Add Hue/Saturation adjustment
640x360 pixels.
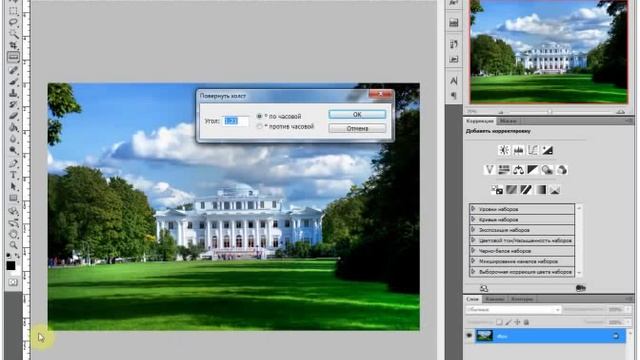(x=504, y=170)
